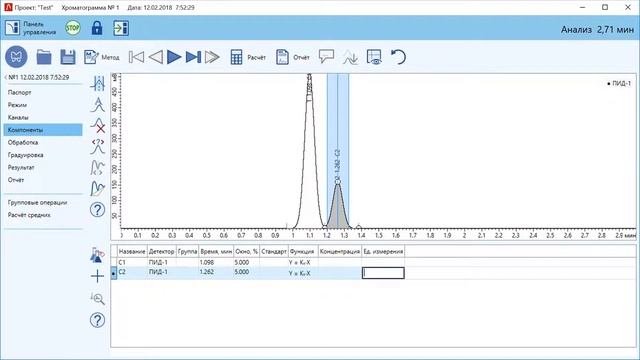Click the undo circular arrow icon
Screen dimensions: 640x360
(398, 57)
